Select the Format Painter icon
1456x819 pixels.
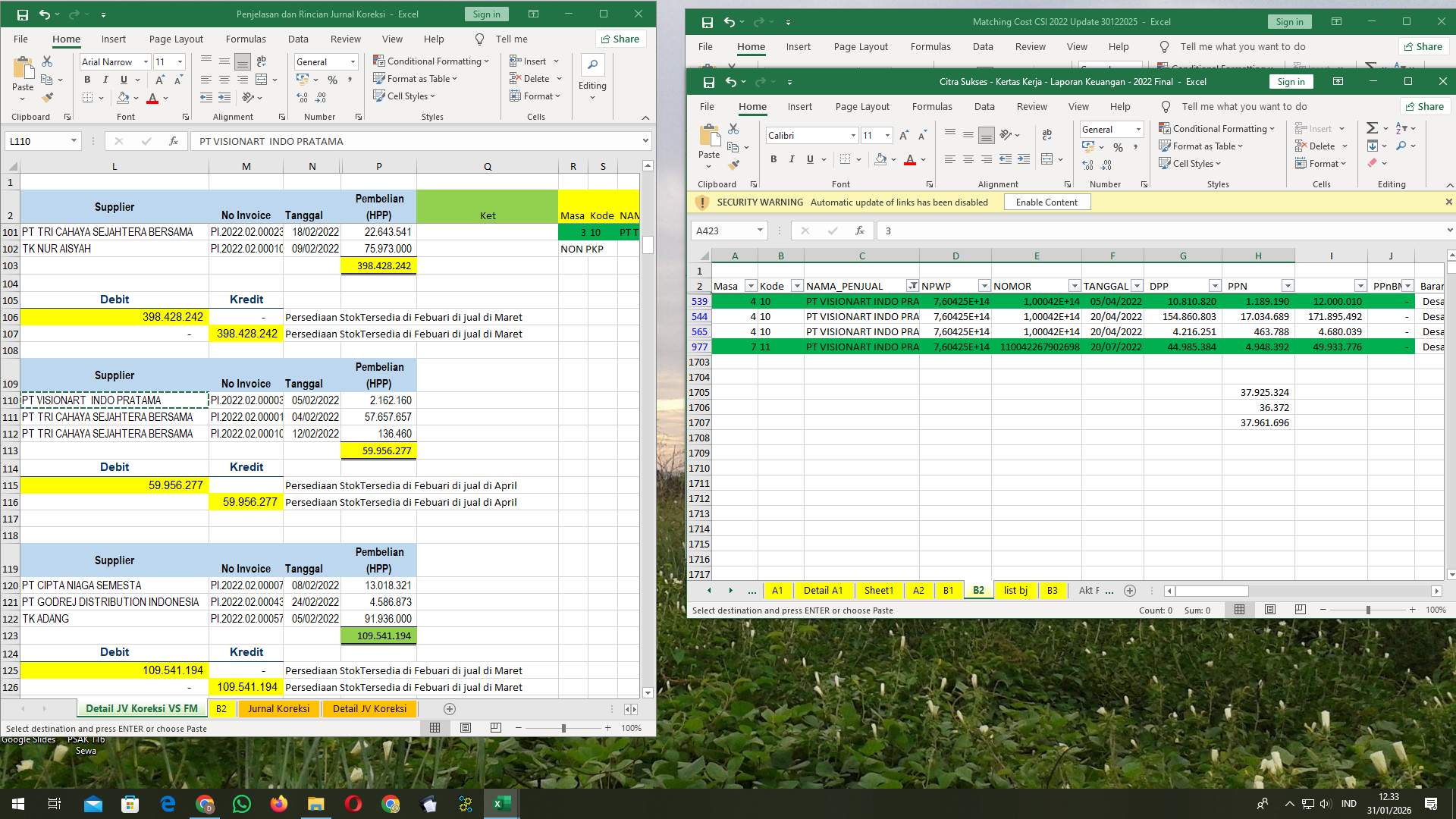point(733,164)
